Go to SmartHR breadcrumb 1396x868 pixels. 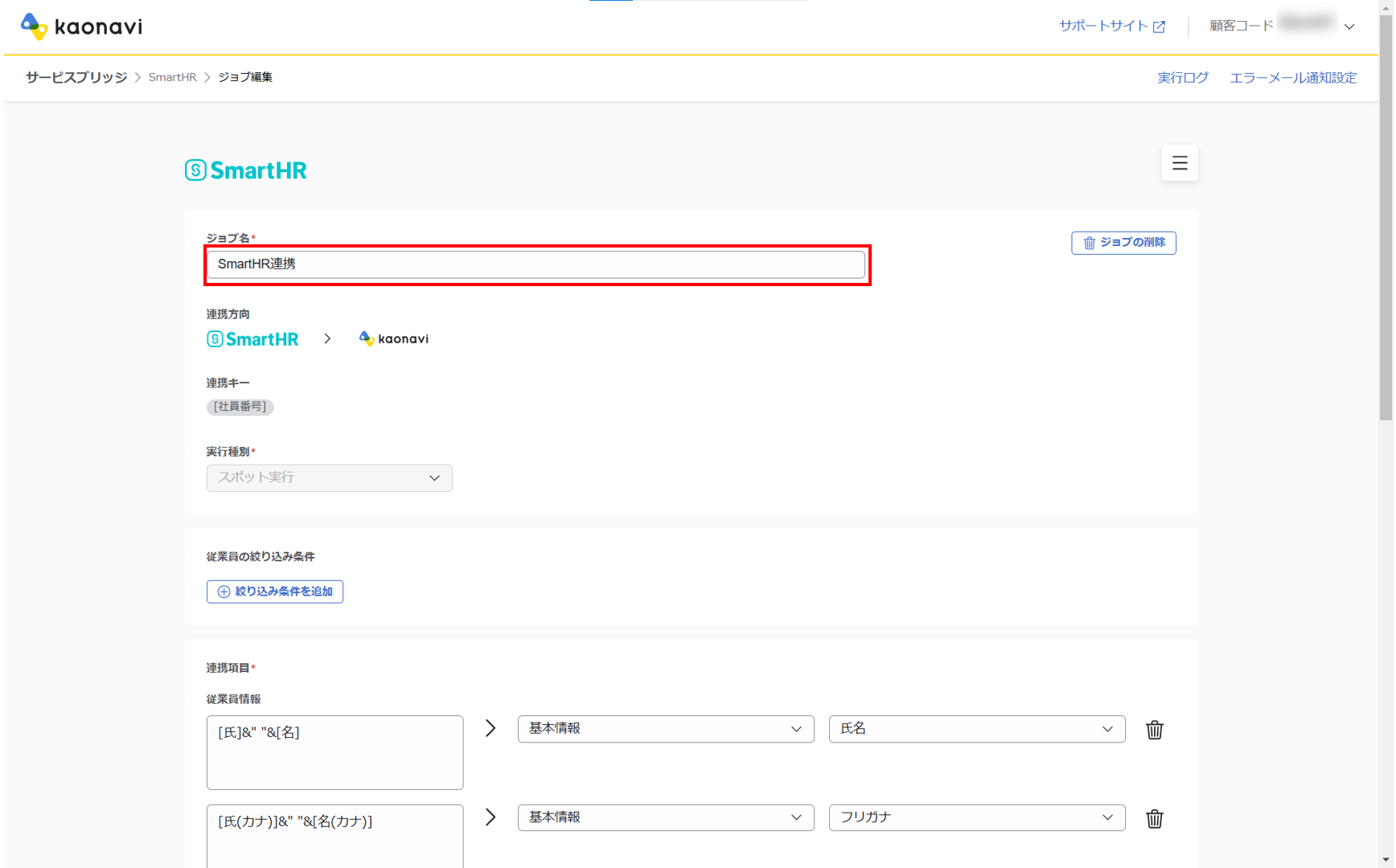[x=172, y=77]
